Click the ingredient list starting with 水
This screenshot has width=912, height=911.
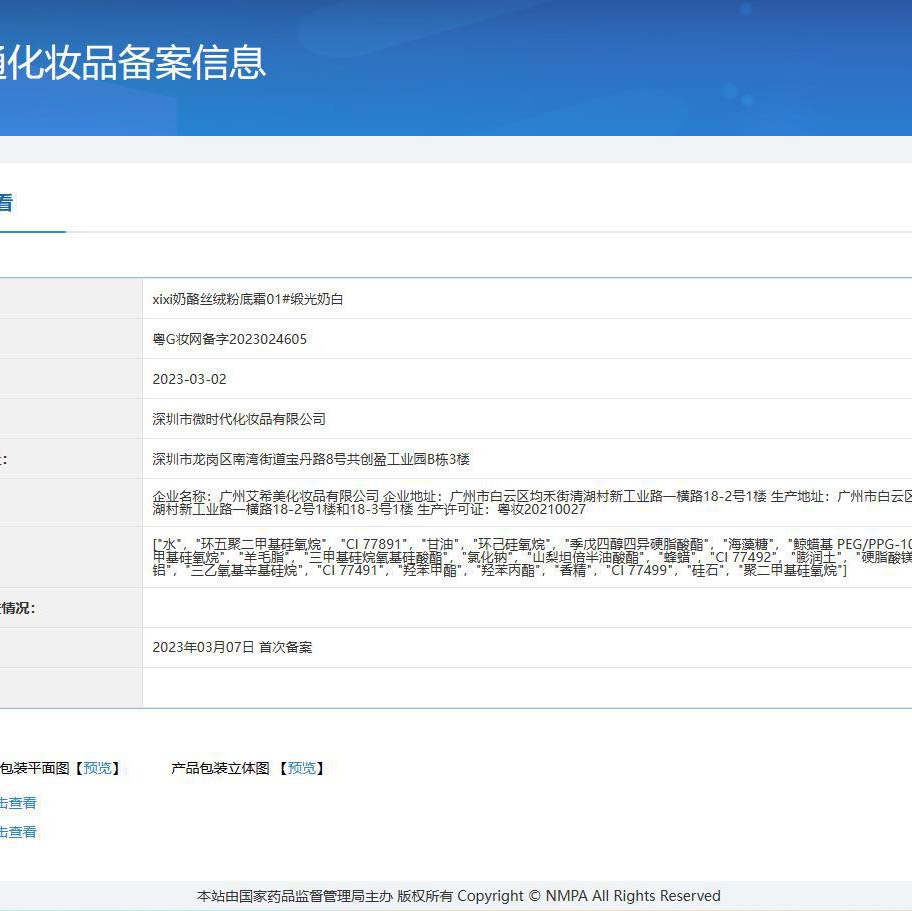(532, 557)
